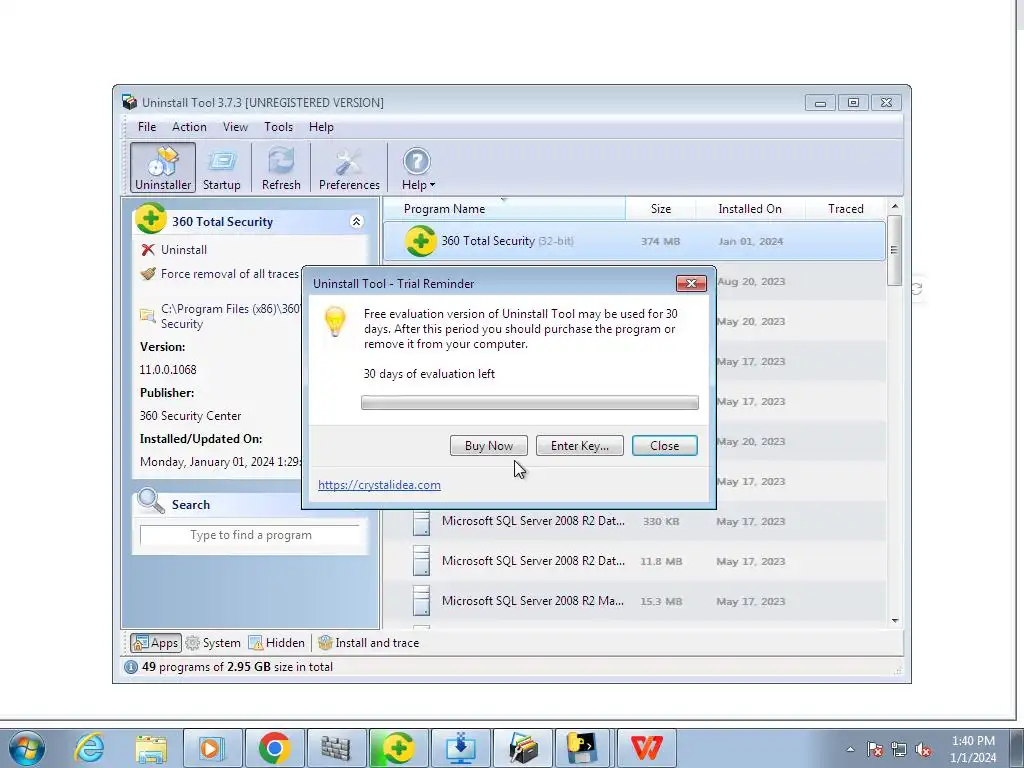
Task: Open the download installer taskbar icon
Action: point(460,748)
